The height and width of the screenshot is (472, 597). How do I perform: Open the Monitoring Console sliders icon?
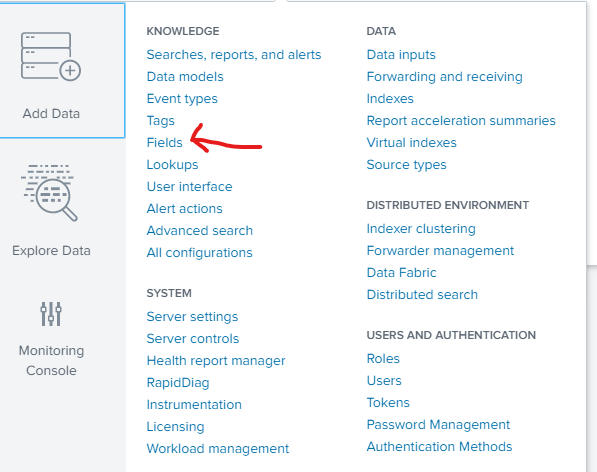pos(51,314)
